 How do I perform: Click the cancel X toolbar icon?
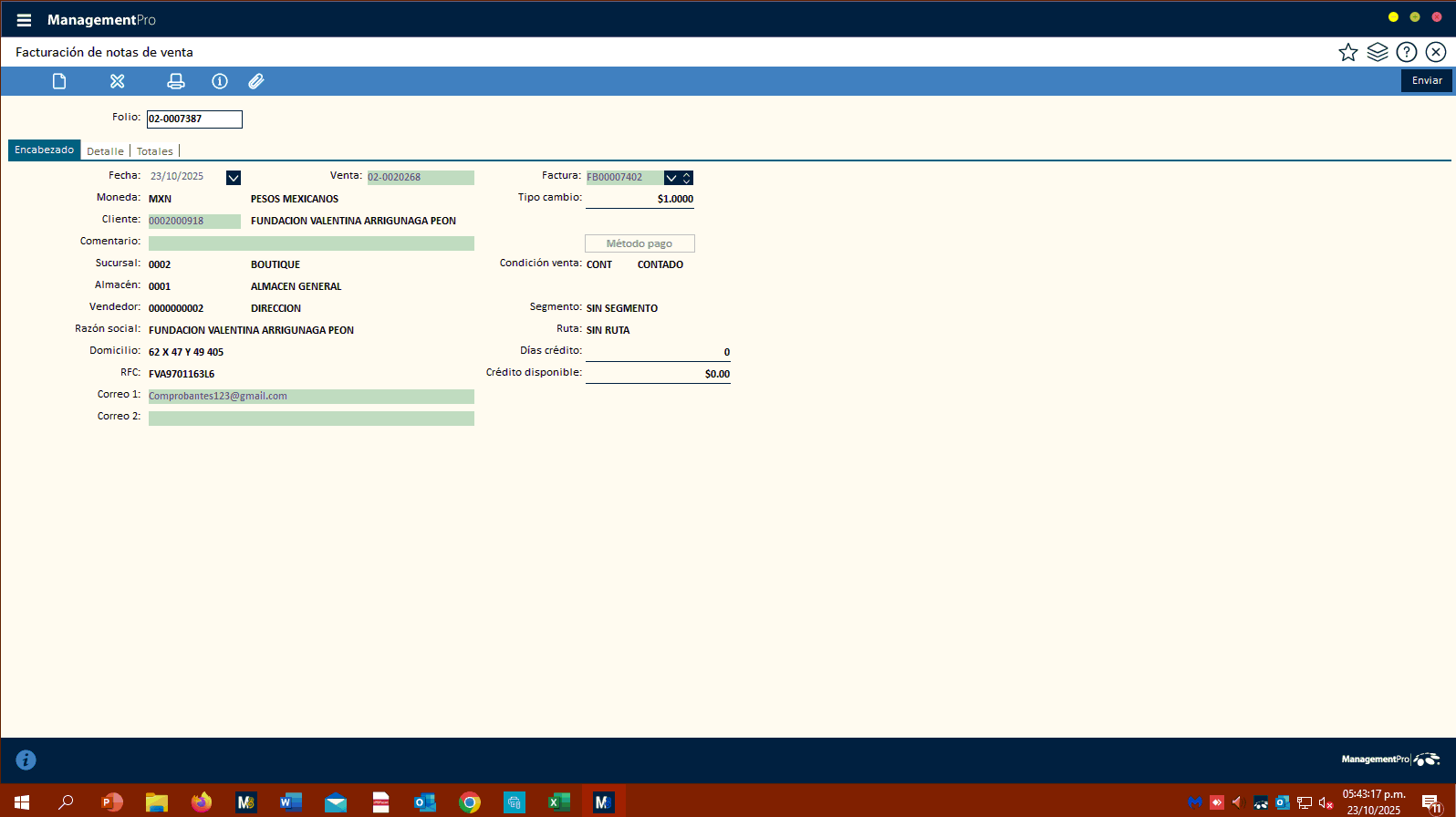[x=118, y=81]
